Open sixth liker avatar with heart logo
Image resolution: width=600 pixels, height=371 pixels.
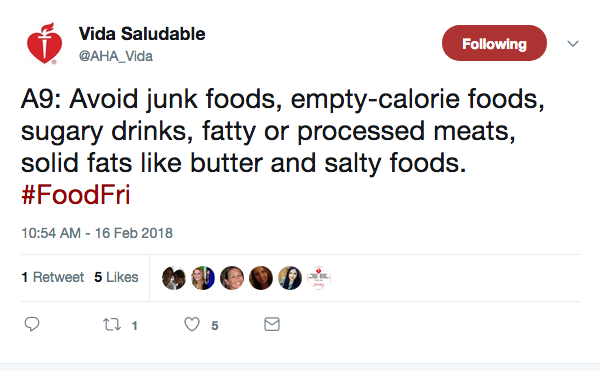(319, 278)
